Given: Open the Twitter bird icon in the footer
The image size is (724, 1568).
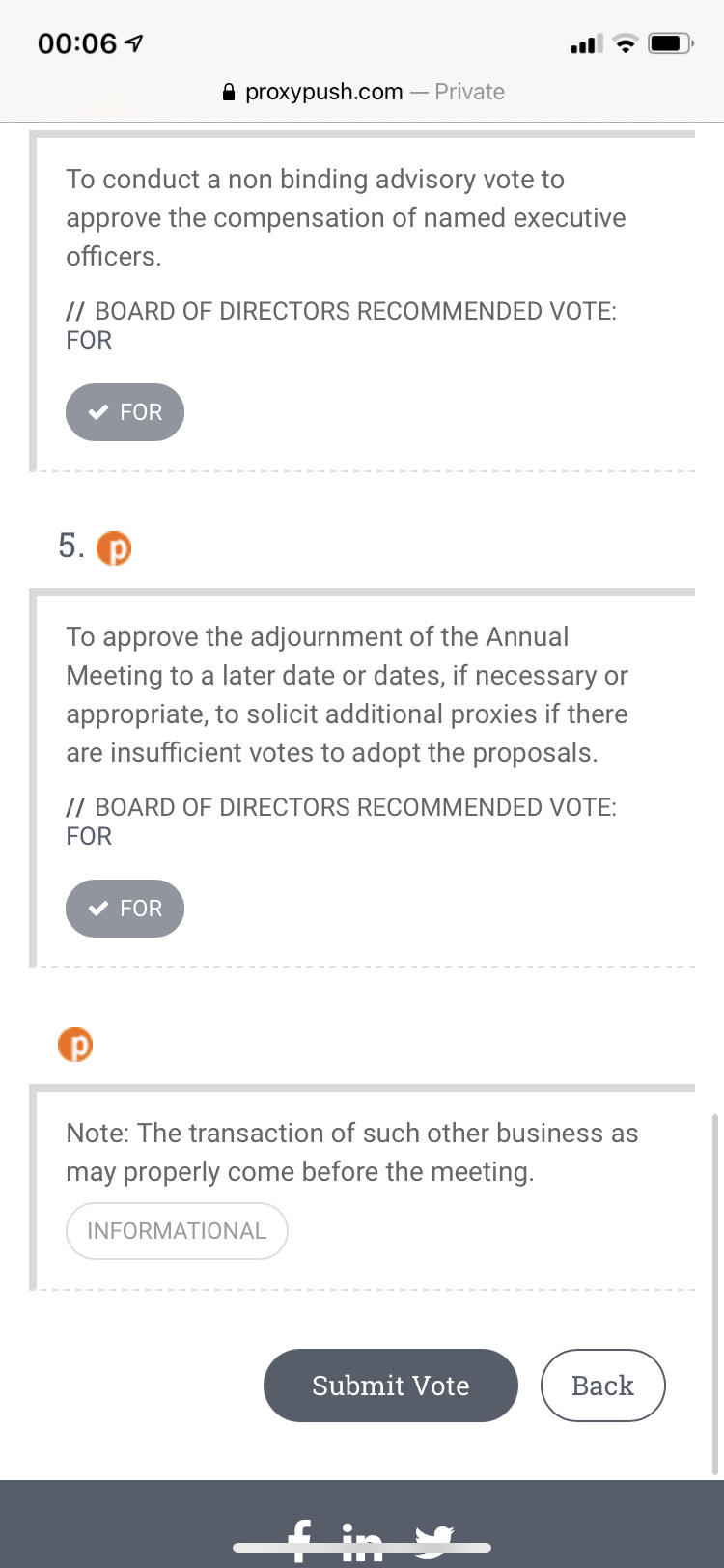Looking at the screenshot, I should pos(434,1543).
